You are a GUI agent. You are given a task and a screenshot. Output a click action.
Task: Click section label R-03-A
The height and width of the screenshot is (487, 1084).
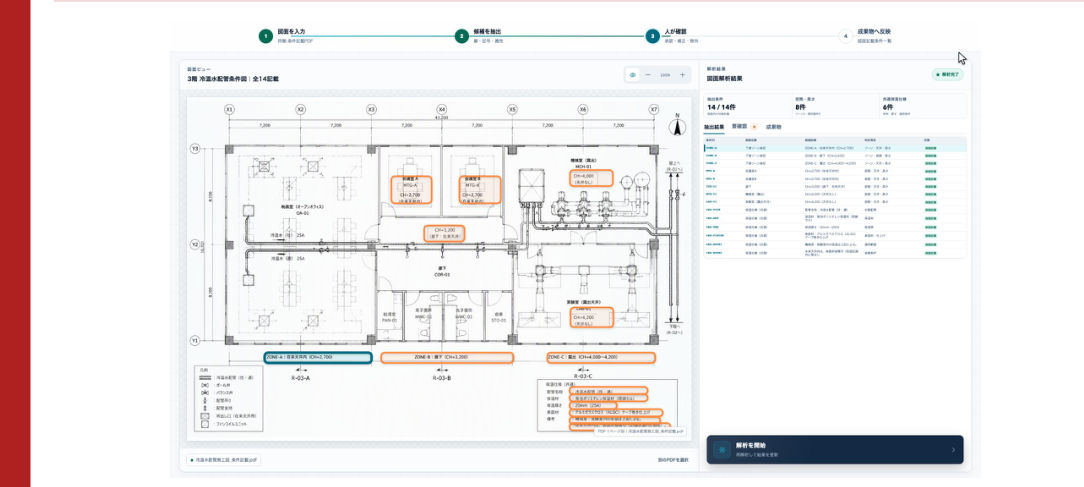tap(300, 378)
